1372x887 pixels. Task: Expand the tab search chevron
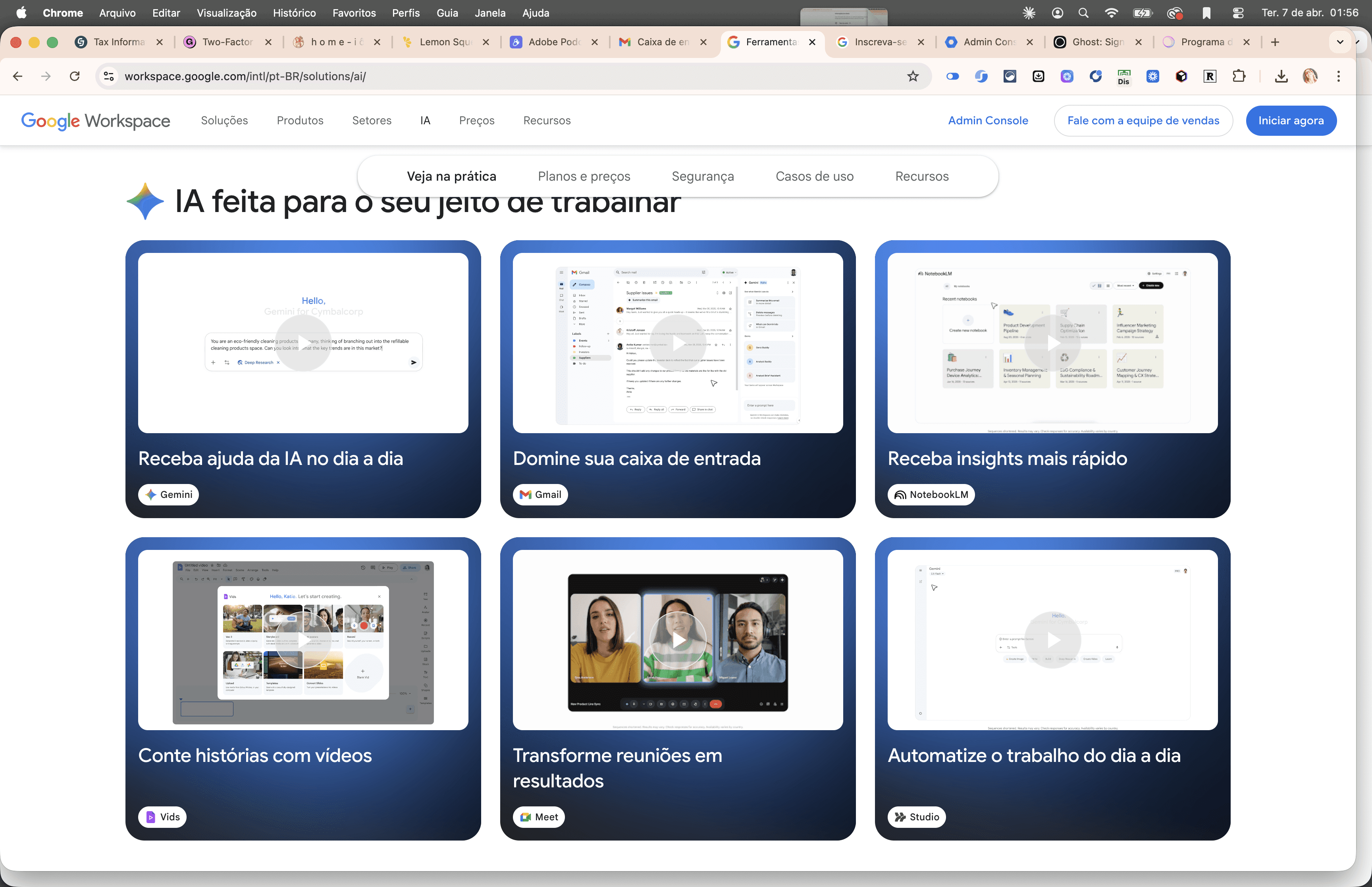pyautogui.click(x=1340, y=42)
